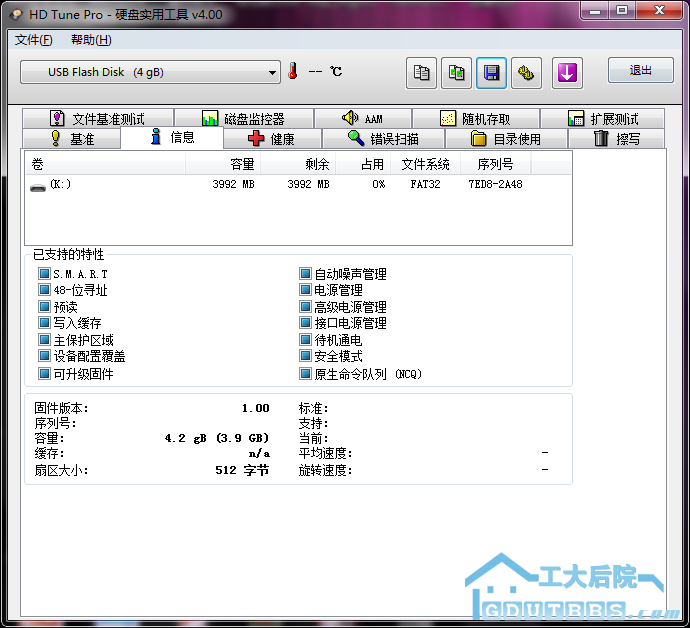
Task: Click the copy info to clipboard icon
Action: [x=421, y=73]
